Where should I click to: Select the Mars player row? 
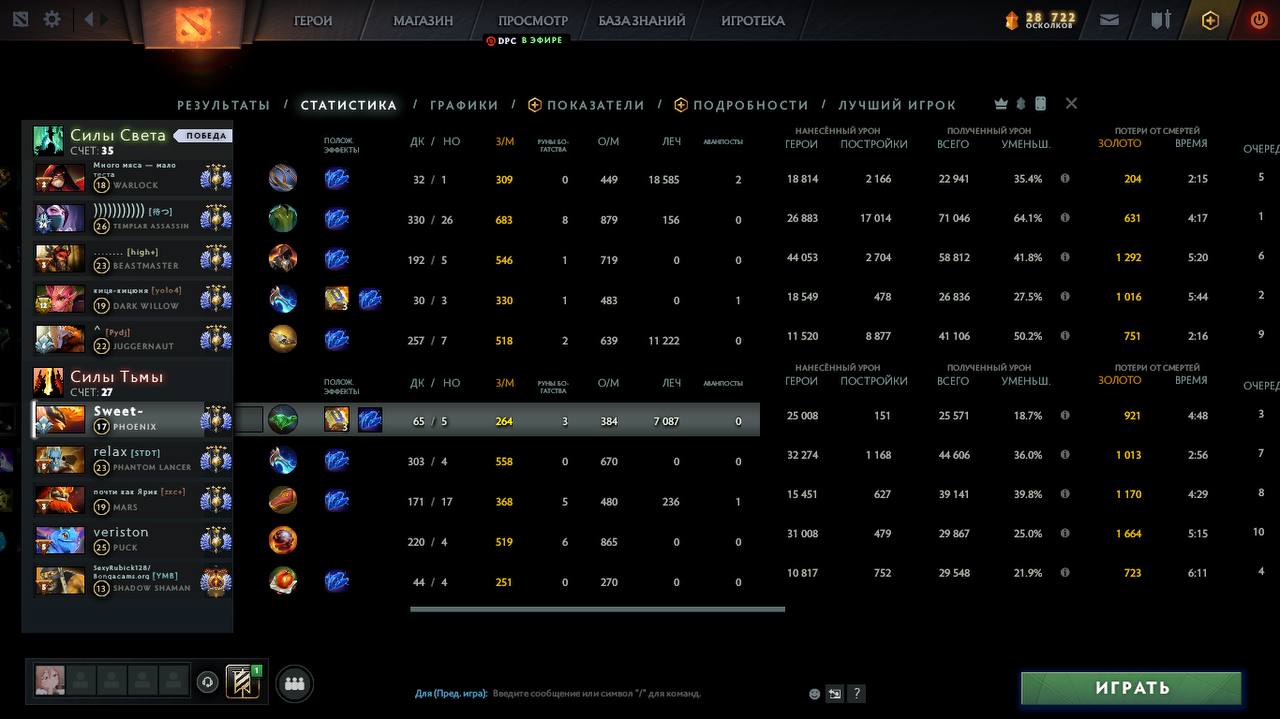(132, 500)
